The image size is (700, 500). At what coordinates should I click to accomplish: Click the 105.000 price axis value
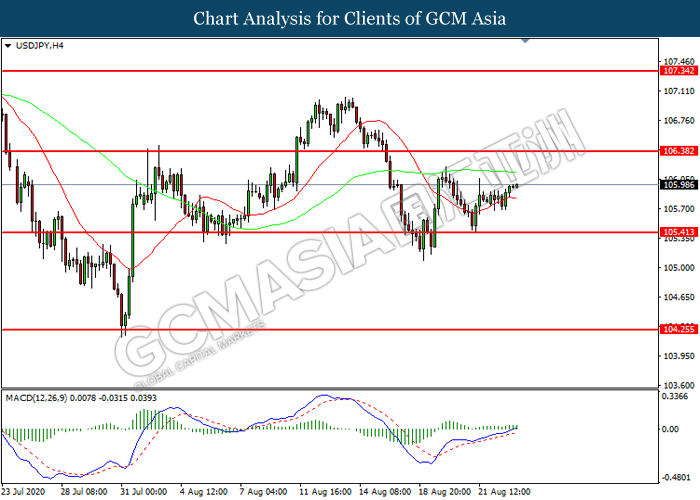tap(679, 268)
